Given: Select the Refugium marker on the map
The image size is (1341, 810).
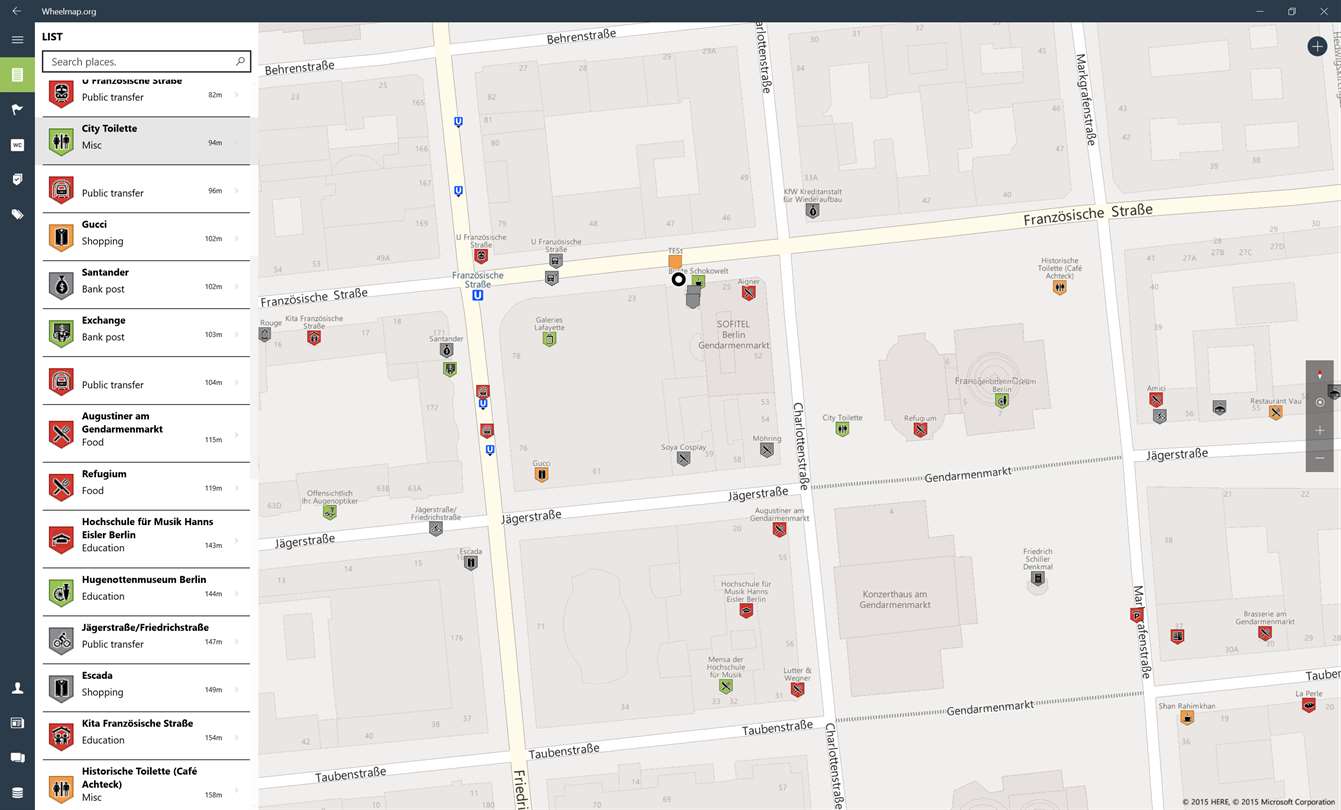Looking at the screenshot, I should coord(920,430).
